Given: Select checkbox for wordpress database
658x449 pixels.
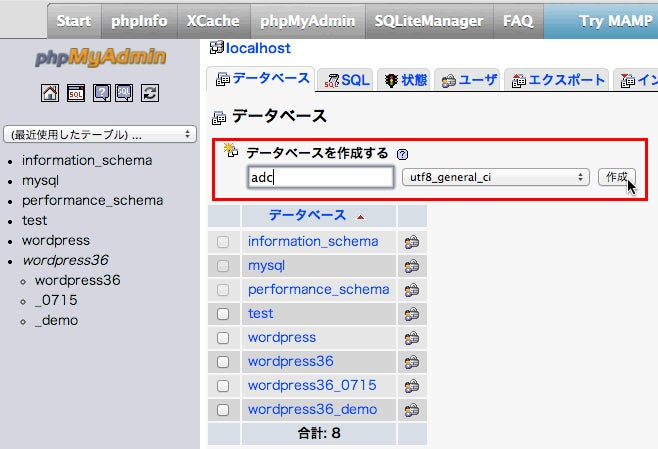Looking at the screenshot, I should click(223, 337).
